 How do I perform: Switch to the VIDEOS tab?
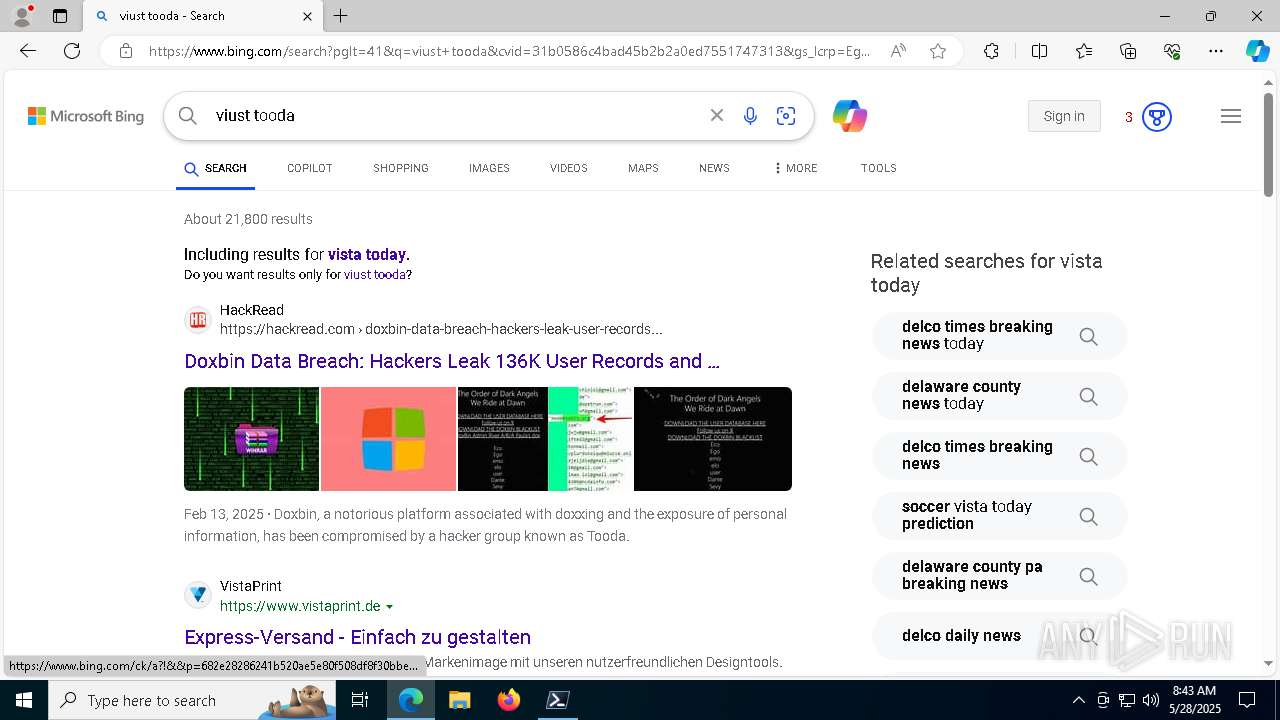pyautogui.click(x=569, y=168)
